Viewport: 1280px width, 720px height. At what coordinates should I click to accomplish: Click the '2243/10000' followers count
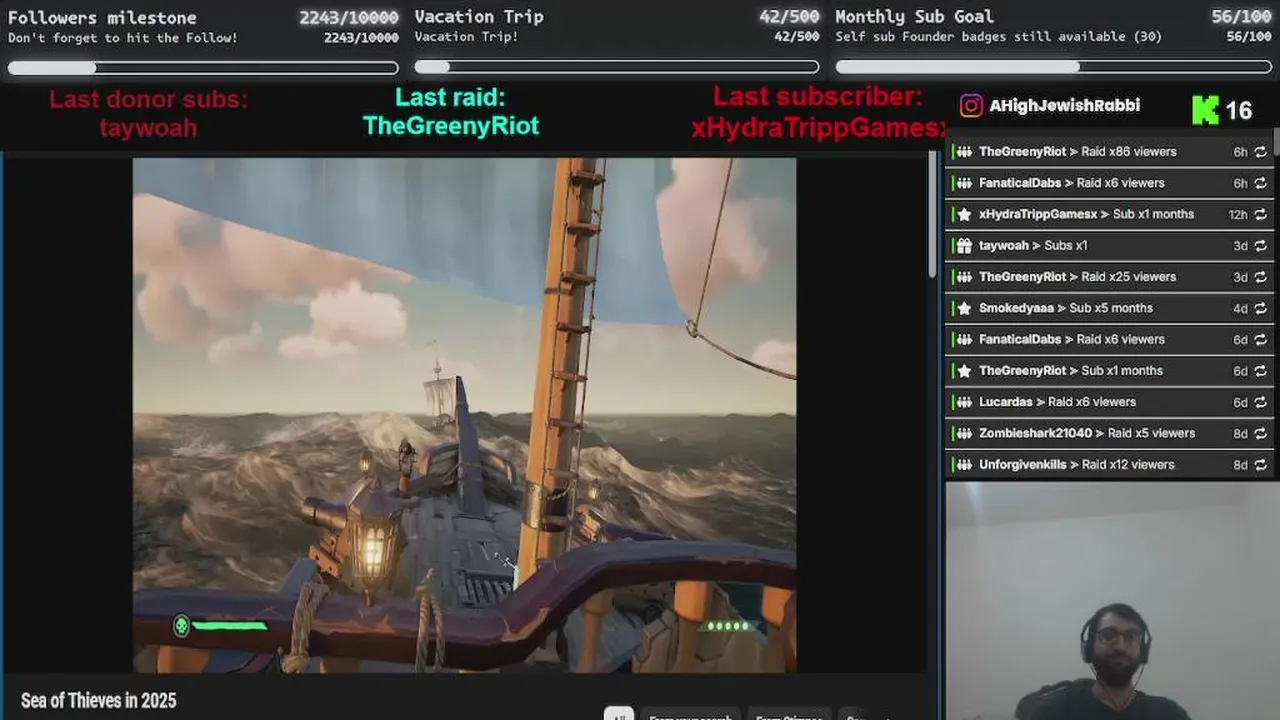[348, 17]
